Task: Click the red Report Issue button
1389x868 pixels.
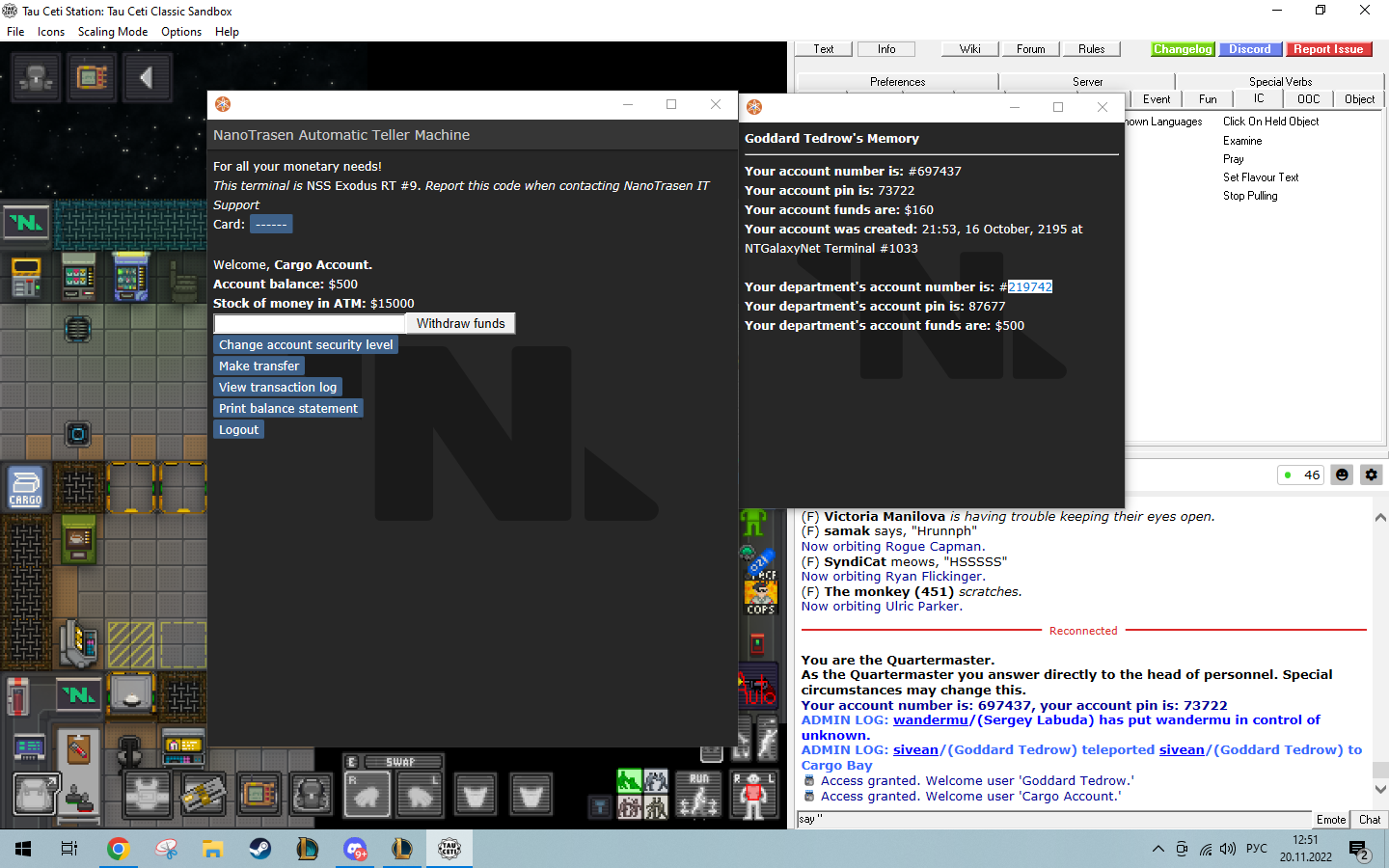Action: (x=1328, y=49)
